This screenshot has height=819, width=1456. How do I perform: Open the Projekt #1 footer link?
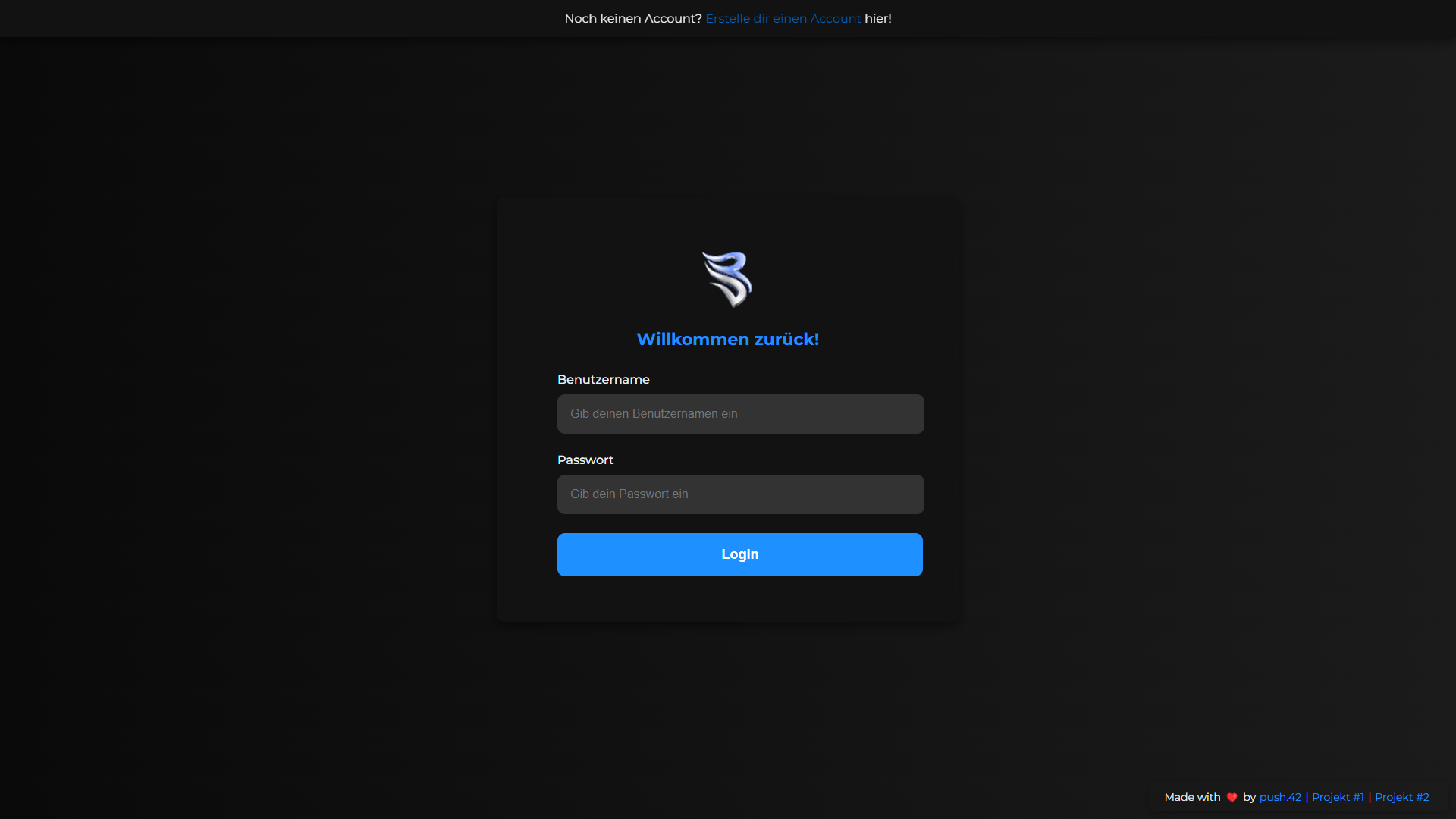click(x=1338, y=797)
